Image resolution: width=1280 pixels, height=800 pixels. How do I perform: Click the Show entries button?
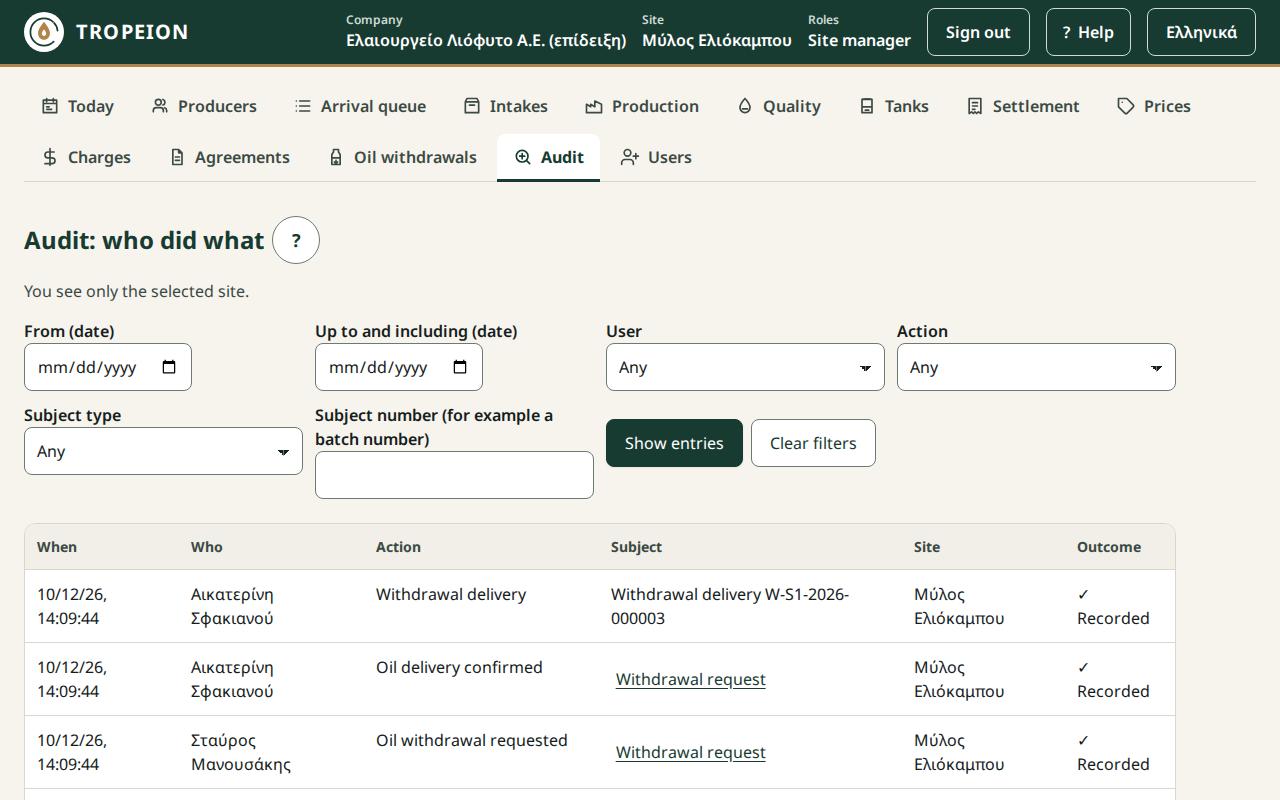pos(674,443)
